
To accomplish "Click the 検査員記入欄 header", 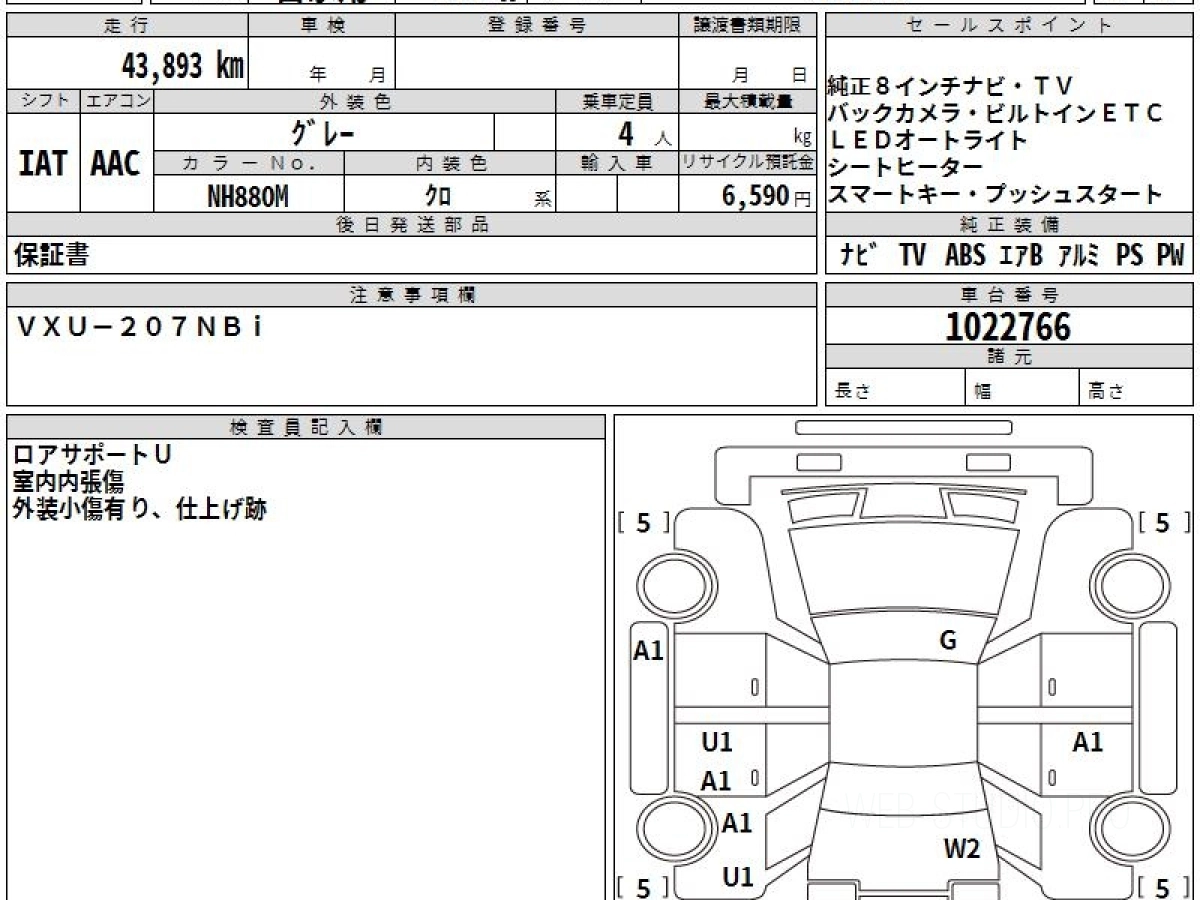I will coord(306,427).
